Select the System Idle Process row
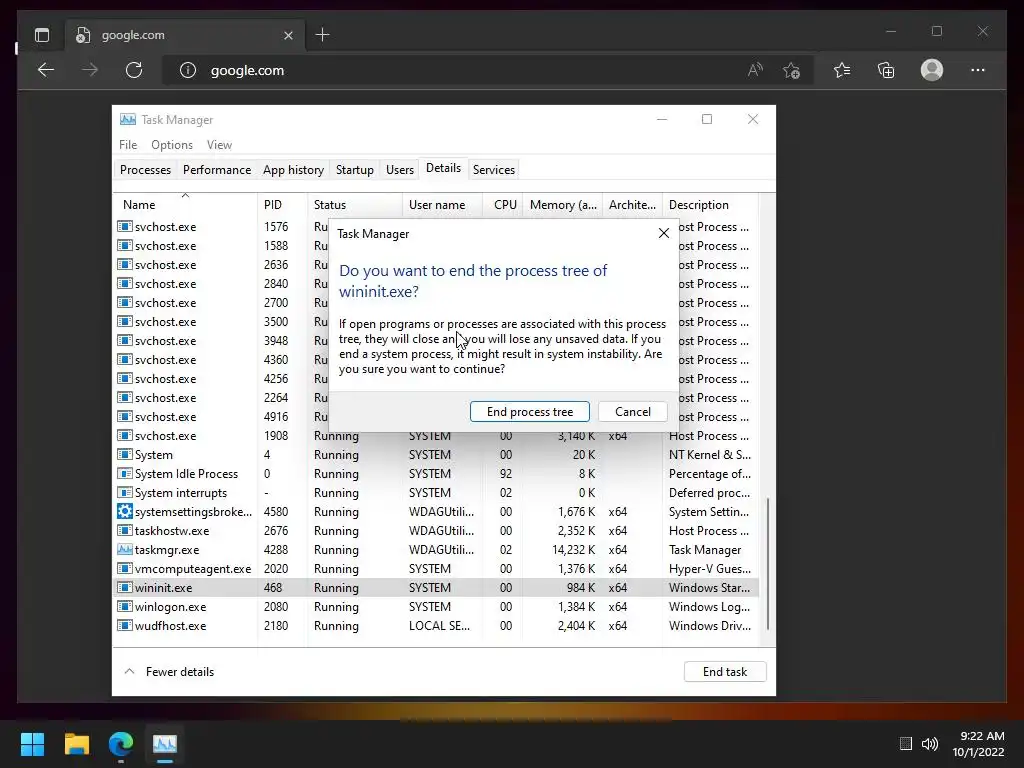The image size is (1024, 768). (436, 473)
